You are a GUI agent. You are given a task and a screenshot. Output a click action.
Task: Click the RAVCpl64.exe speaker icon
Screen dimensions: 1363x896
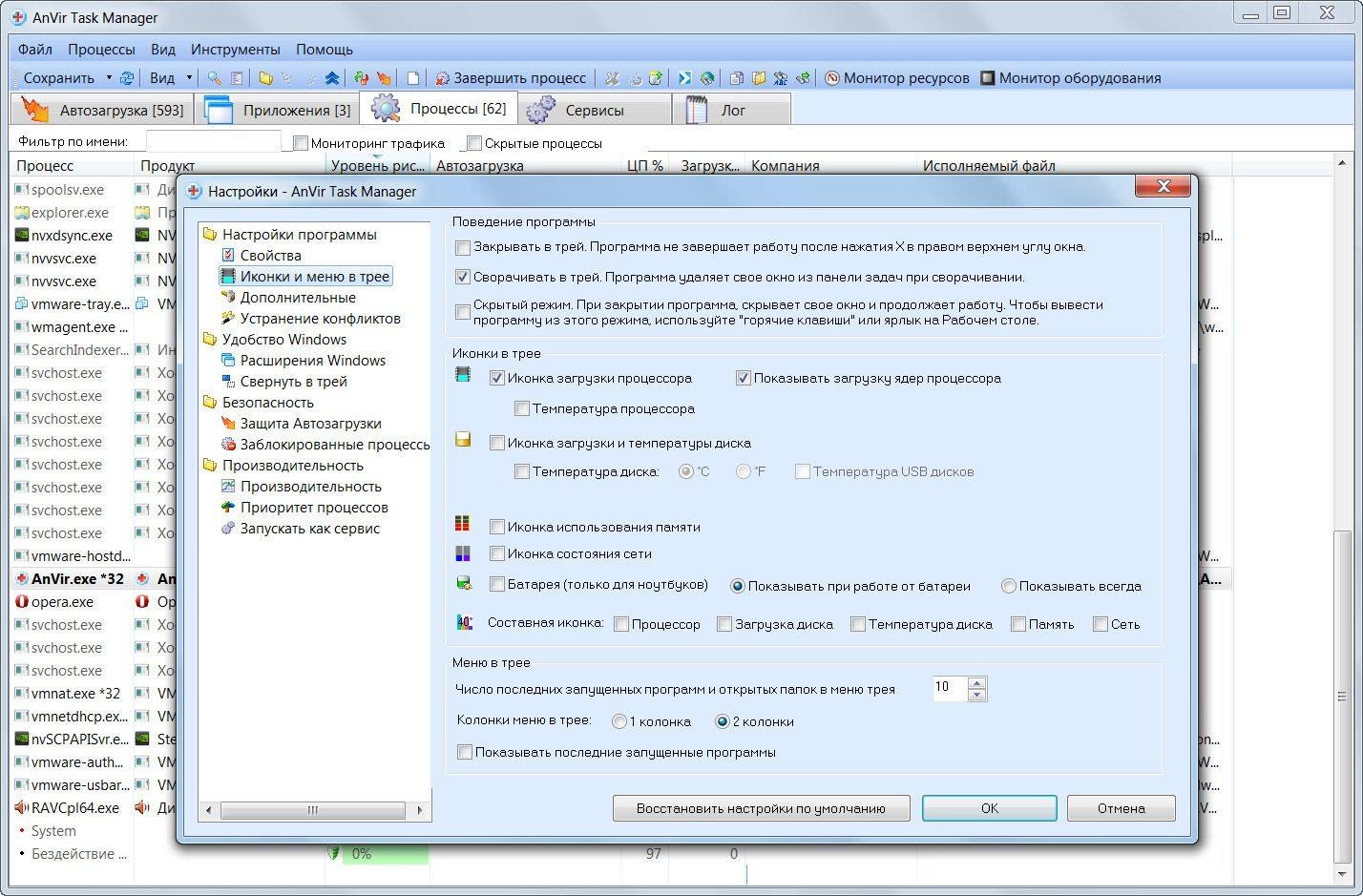[x=22, y=808]
